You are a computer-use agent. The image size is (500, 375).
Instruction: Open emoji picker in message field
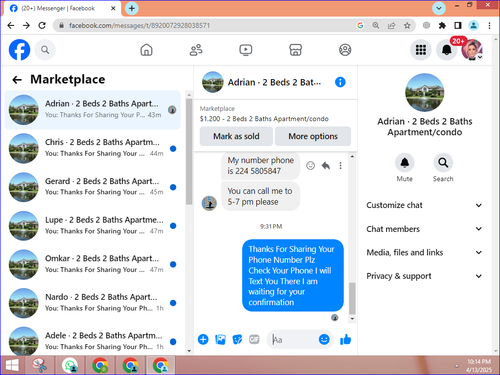click(324, 340)
